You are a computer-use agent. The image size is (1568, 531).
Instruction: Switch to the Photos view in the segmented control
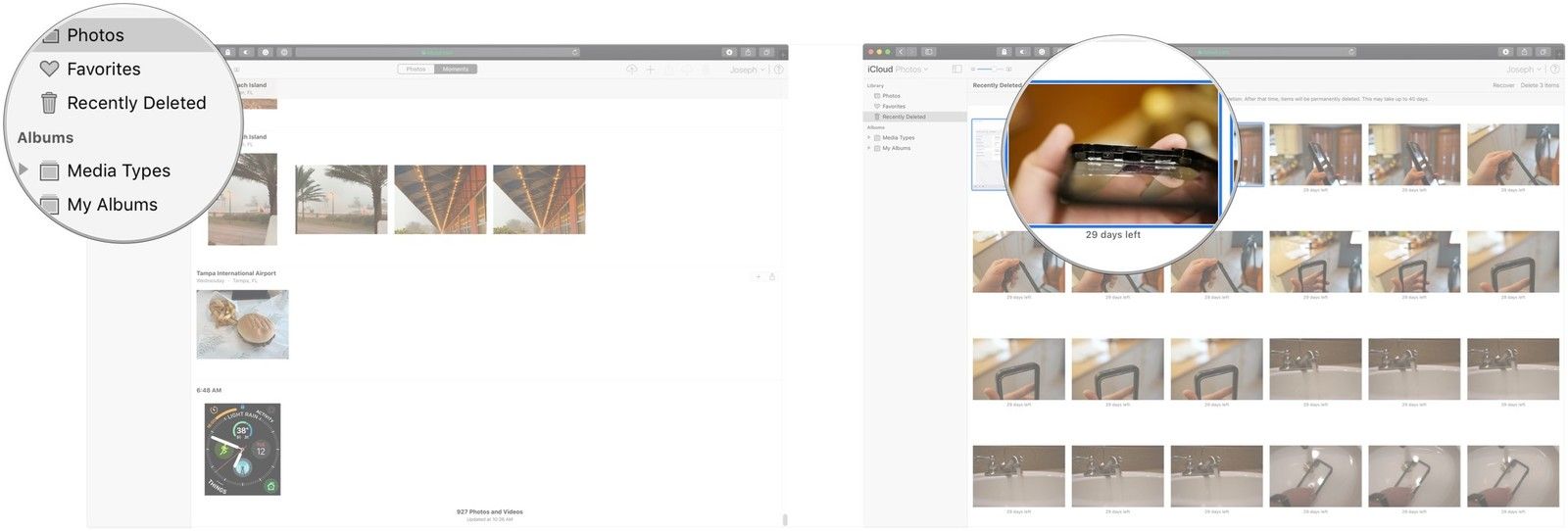(416, 70)
